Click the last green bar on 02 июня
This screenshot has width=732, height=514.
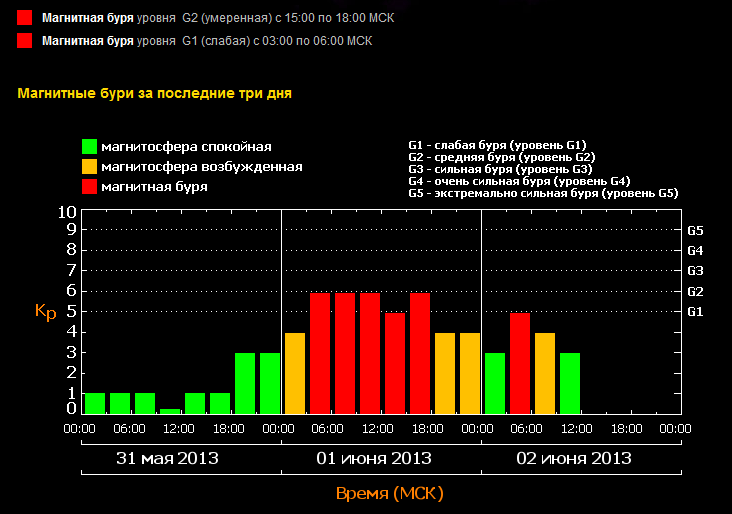click(570, 383)
